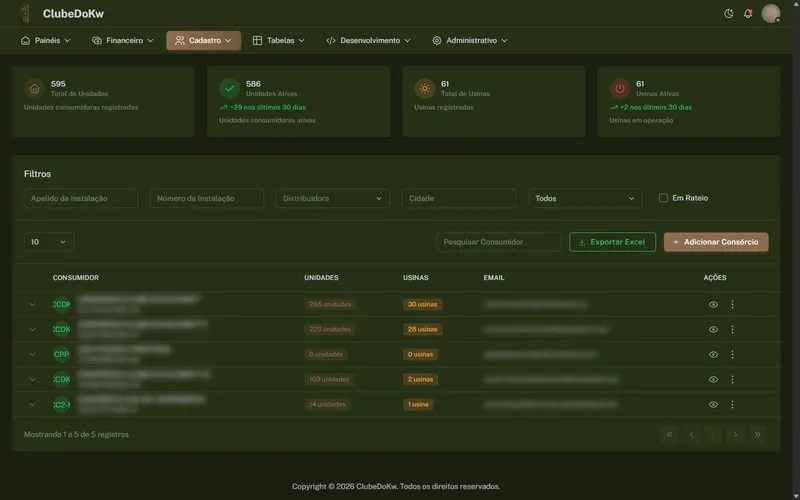Open the user avatar menu
Image resolution: width=800 pixels, height=500 pixels.
click(x=770, y=14)
